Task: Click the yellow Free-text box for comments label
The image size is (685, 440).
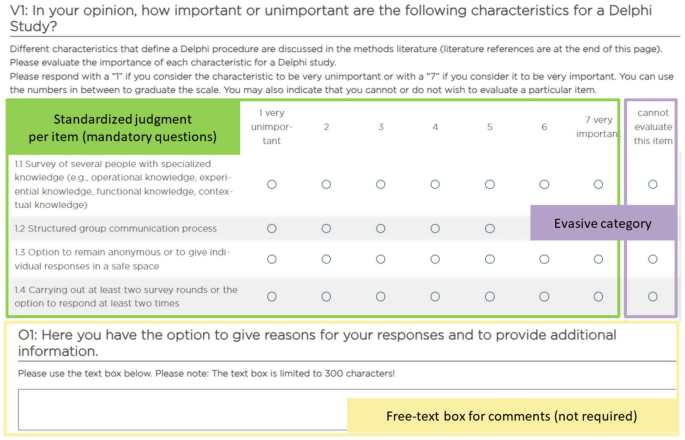Action: click(510, 415)
